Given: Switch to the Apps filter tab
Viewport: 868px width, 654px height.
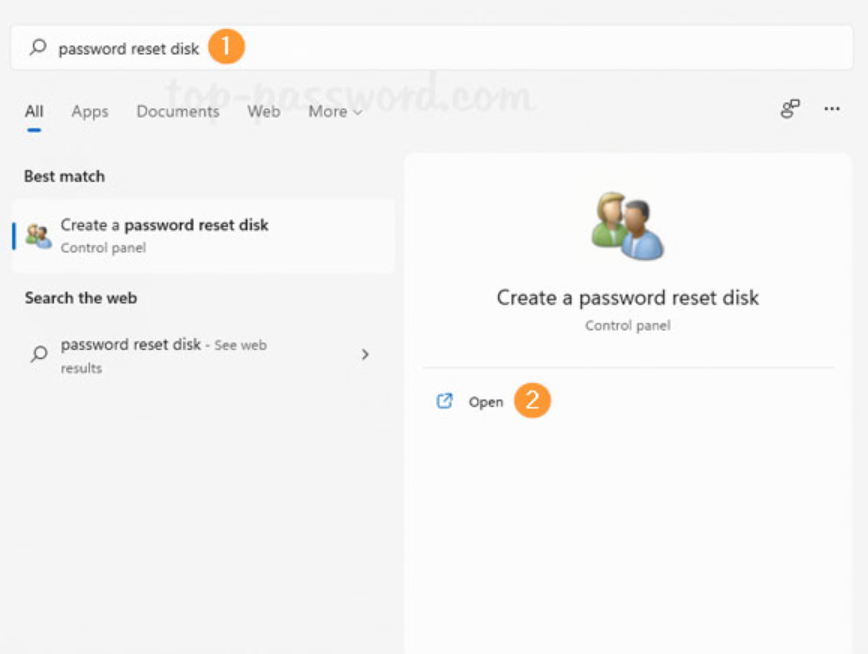Looking at the screenshot, I should click(89, 112).
